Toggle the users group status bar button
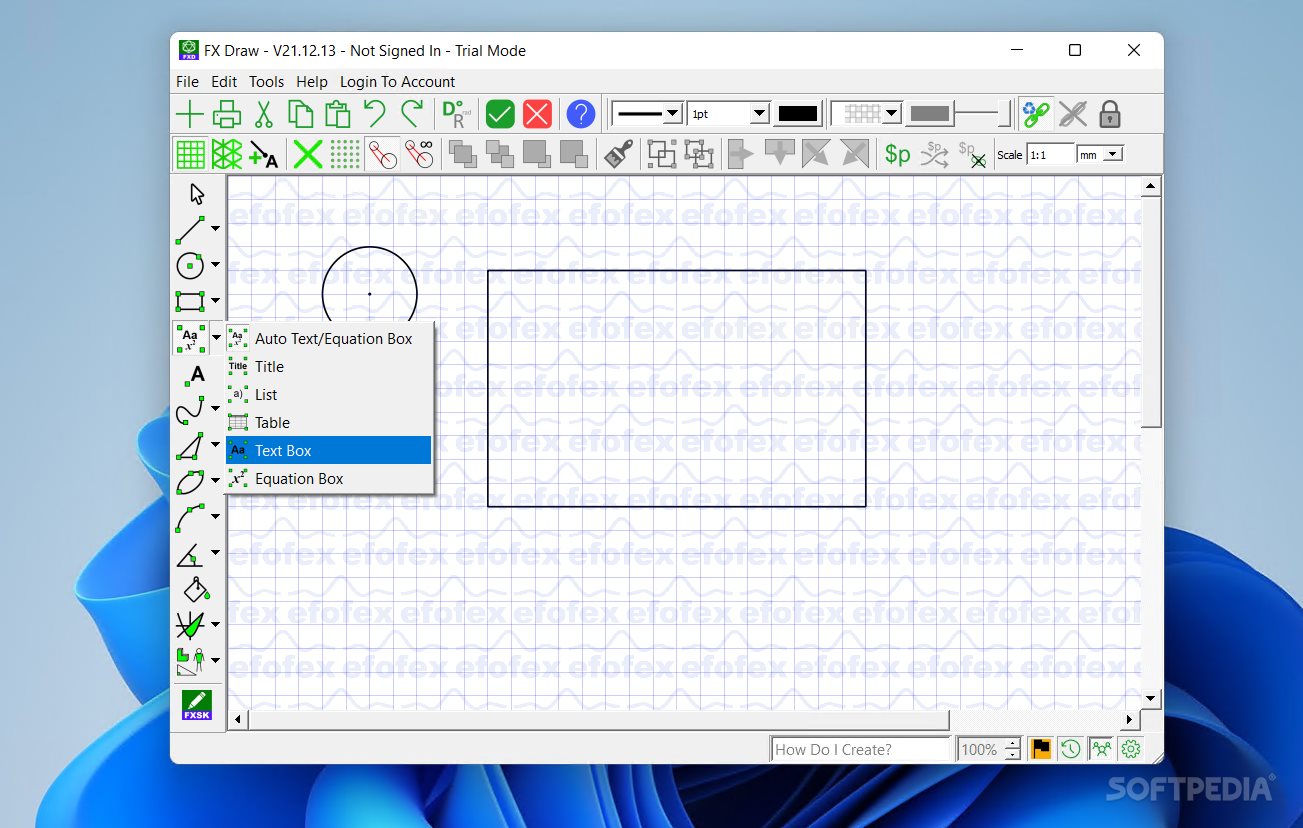Image resolution: width=1303 pixels, height=828 pixels. tap(1101, 749)
